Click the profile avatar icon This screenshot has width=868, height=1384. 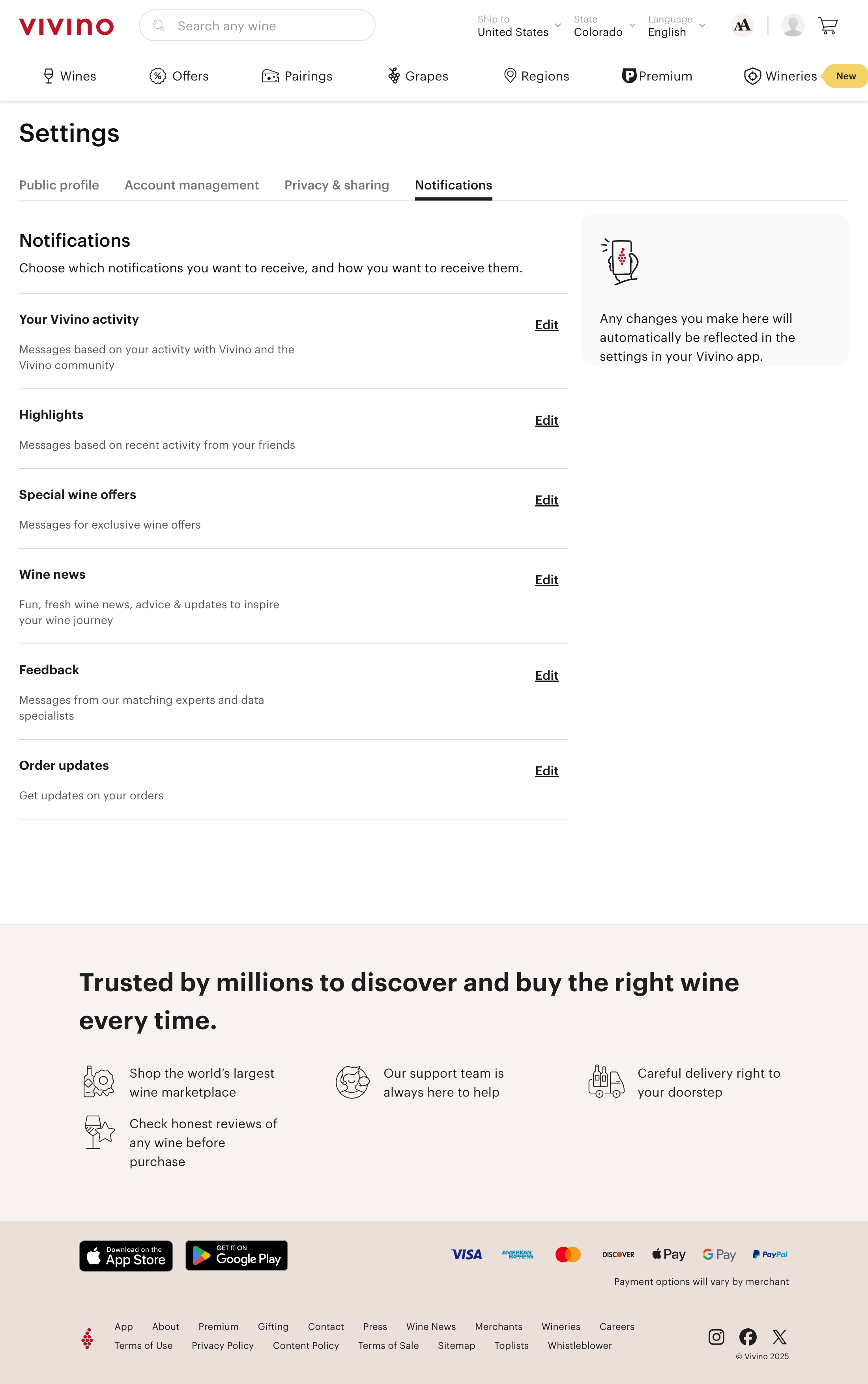coord(793,25)
